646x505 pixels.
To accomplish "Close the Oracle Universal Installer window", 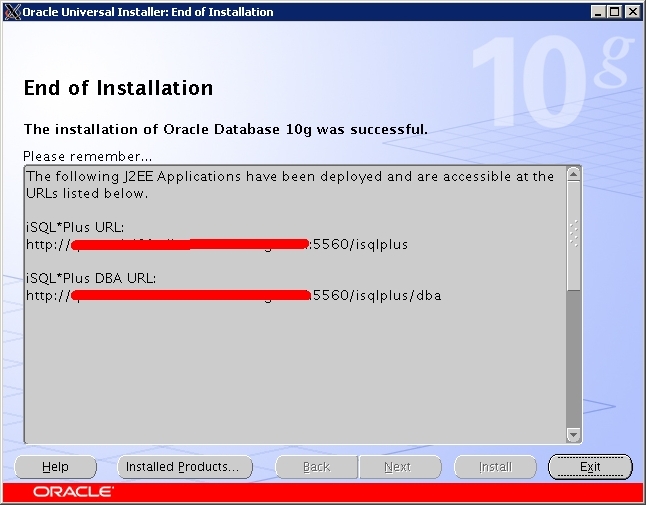I will click(x=632, y=12).
